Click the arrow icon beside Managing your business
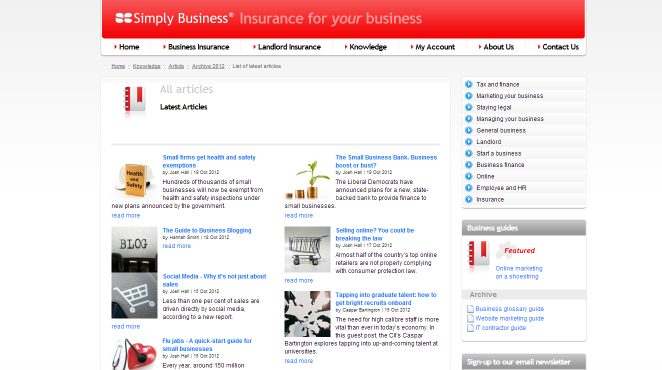Viewport: 662px width, 370px height. click(x=469, y=119)
